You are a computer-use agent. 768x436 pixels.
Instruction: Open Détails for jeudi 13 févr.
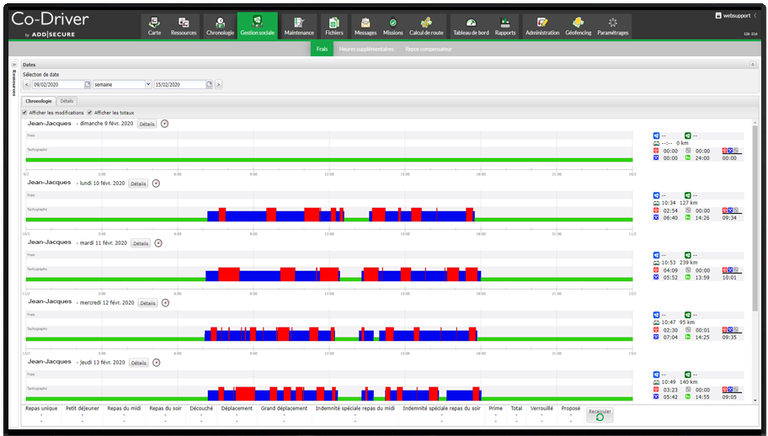pyautogui.click(x=139, y=363)
